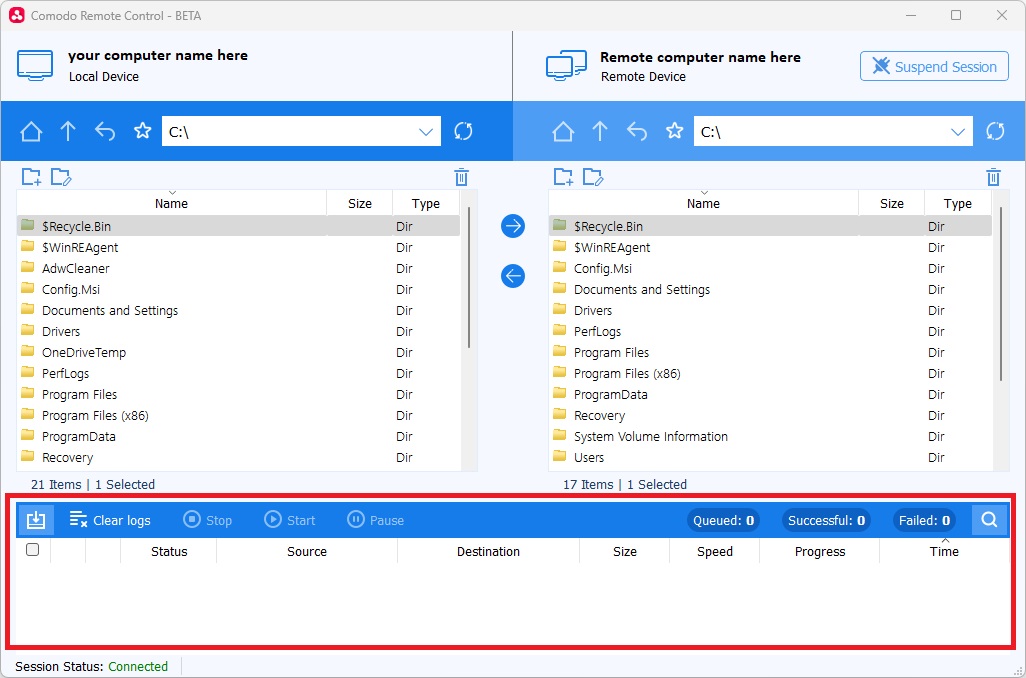Search transfer logs with magnifier icon
The width and height of the screenshot is (1026, 678).
tap(989, 520)
